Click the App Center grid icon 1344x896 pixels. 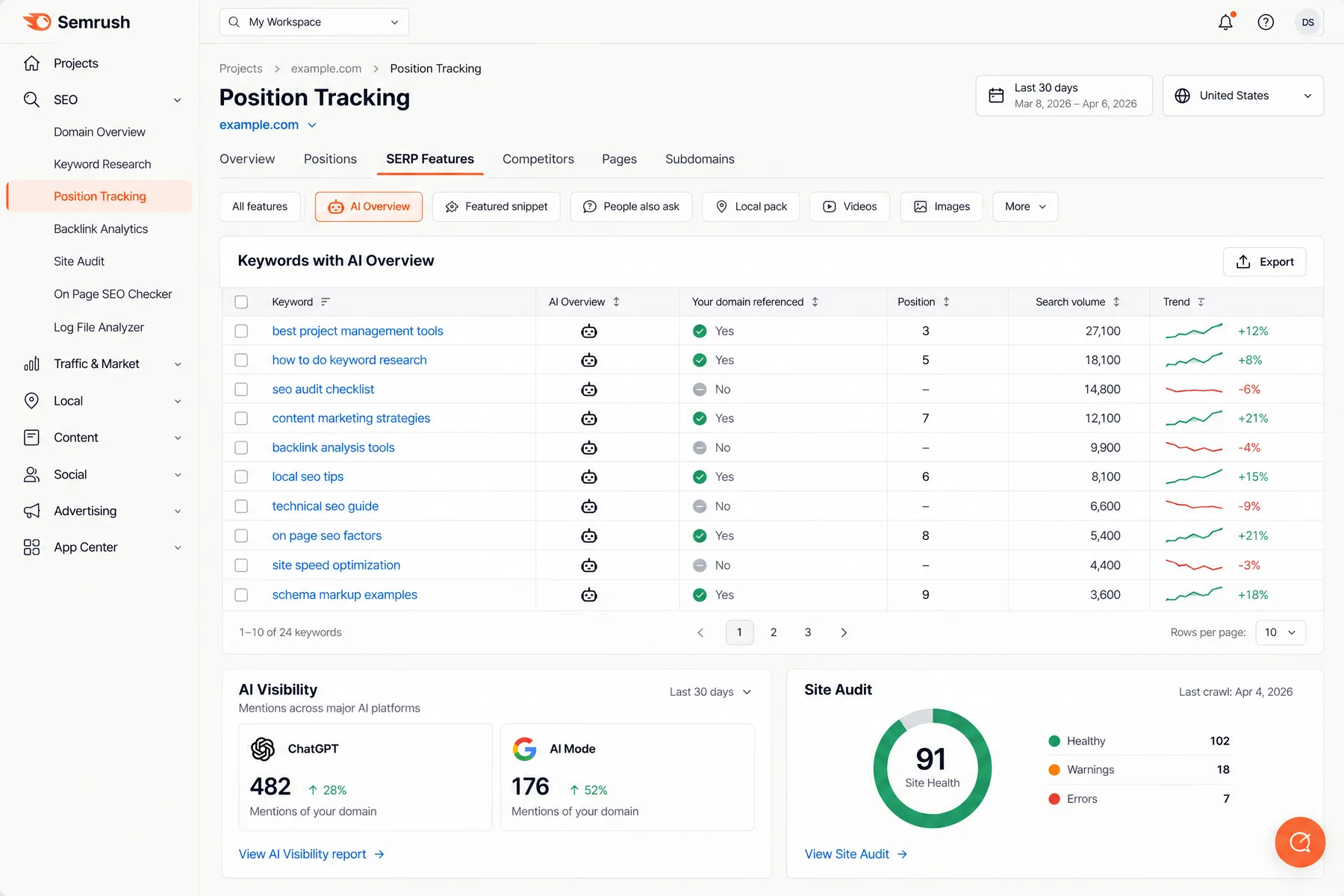pyautogui.click(x=31, y=547)
